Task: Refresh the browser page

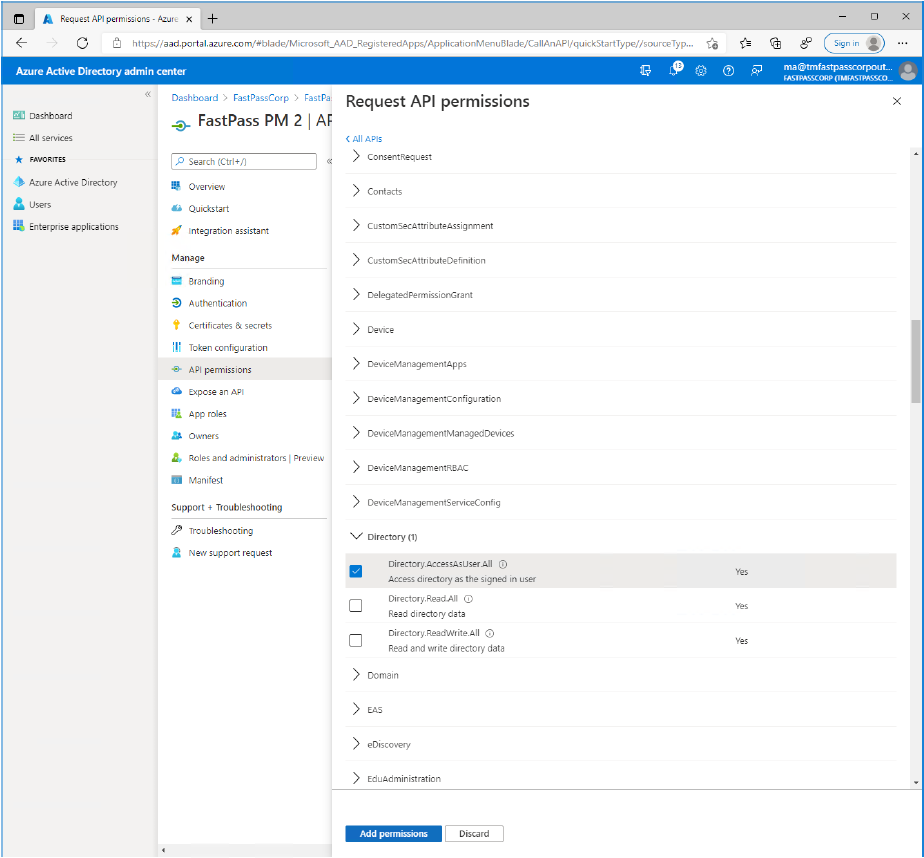Action: coord(83,43)
